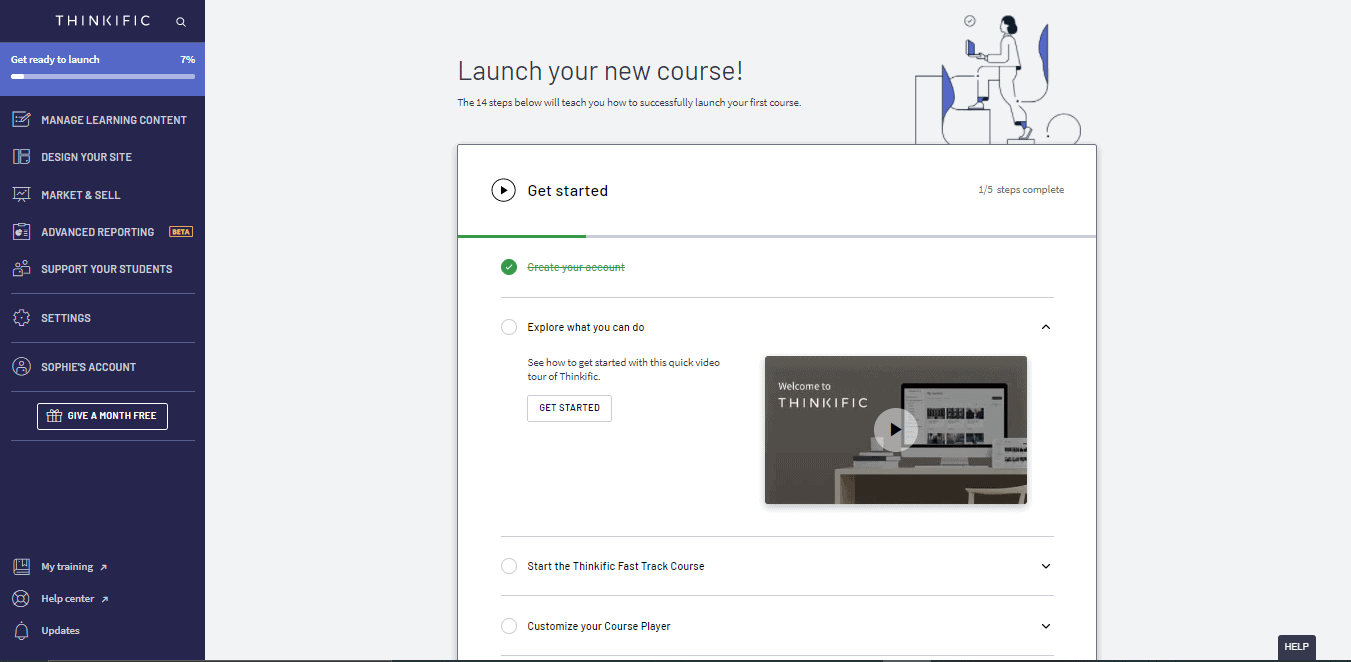Click the Thinkific logo
Image resolution: width=1351 pixels, height=662 pixels.
tap(103, 21)
